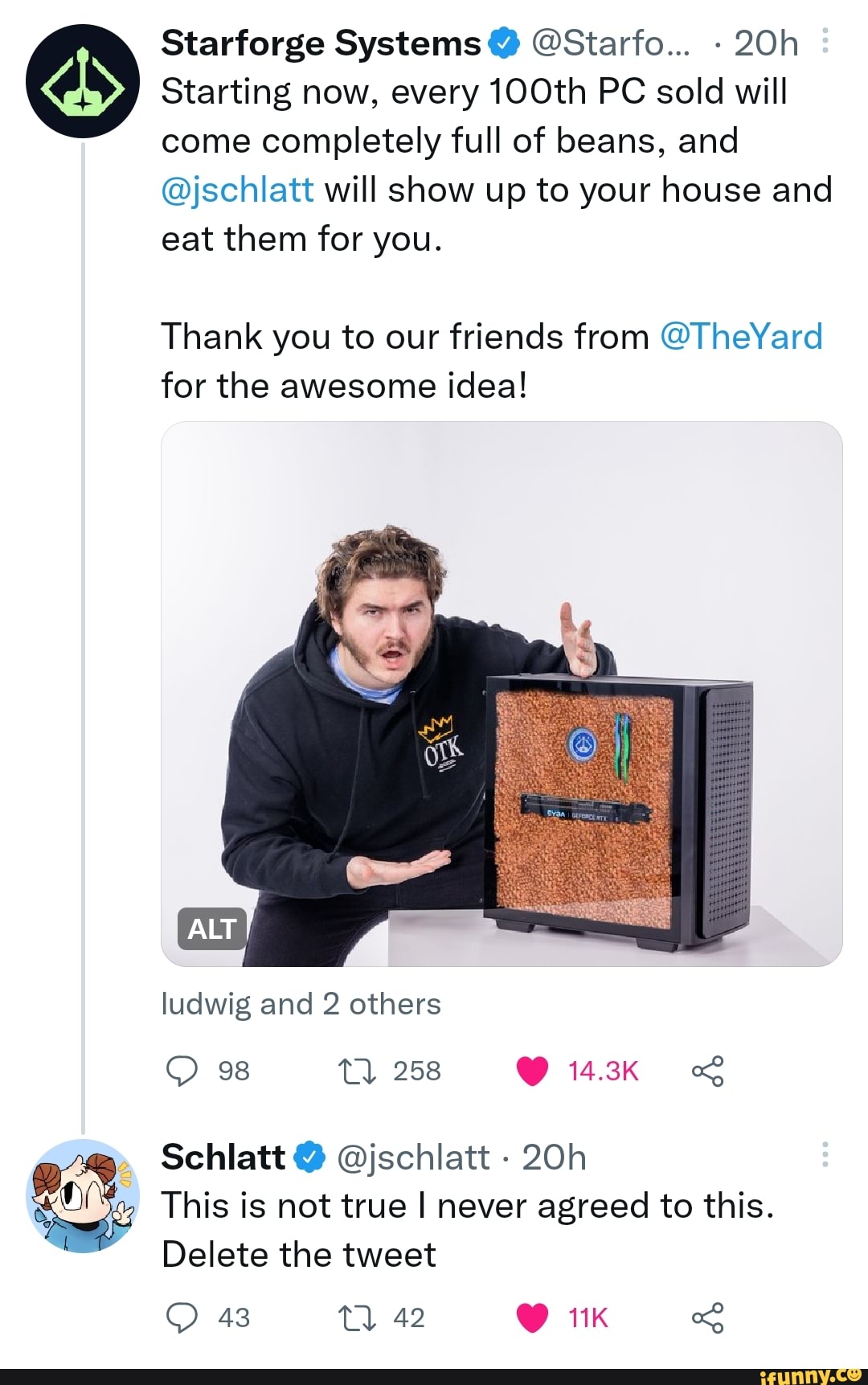Share Schlatt's reply tweet

707,1317
